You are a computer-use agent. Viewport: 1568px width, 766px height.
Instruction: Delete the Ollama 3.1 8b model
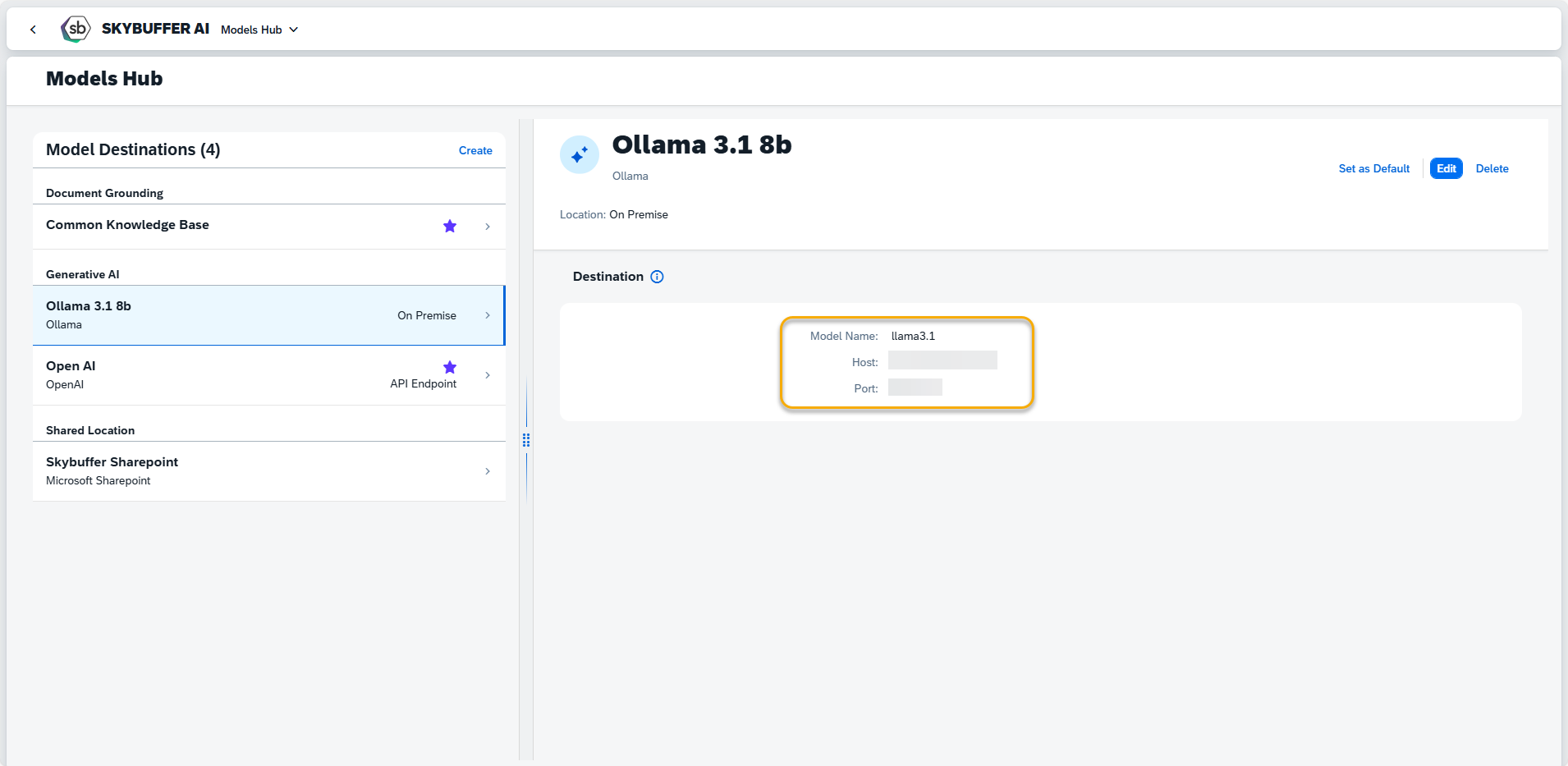(x=1492, y=168)
